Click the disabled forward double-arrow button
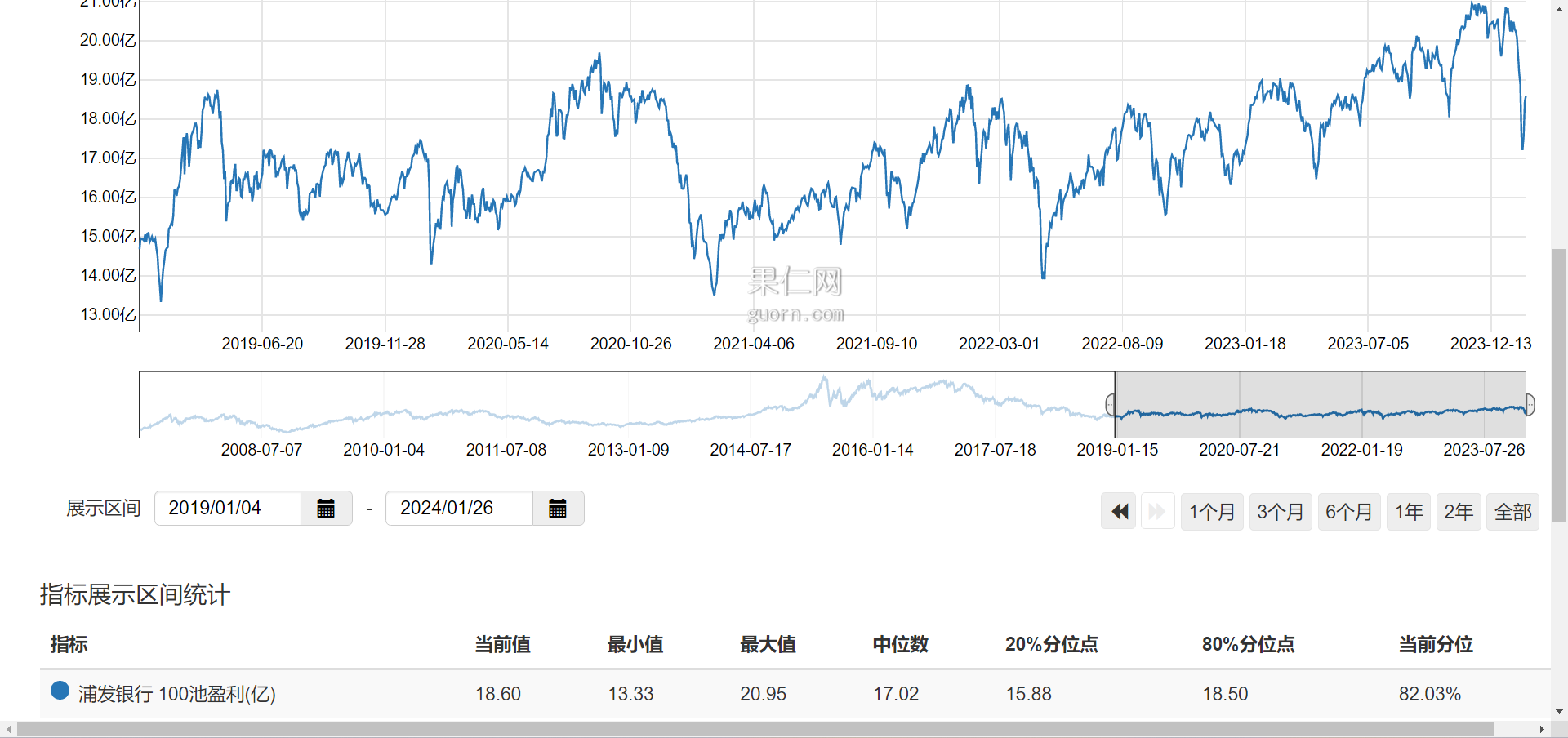Image resolution: width=1568 pixels, height=738 pixels. tap(1157, 512)
